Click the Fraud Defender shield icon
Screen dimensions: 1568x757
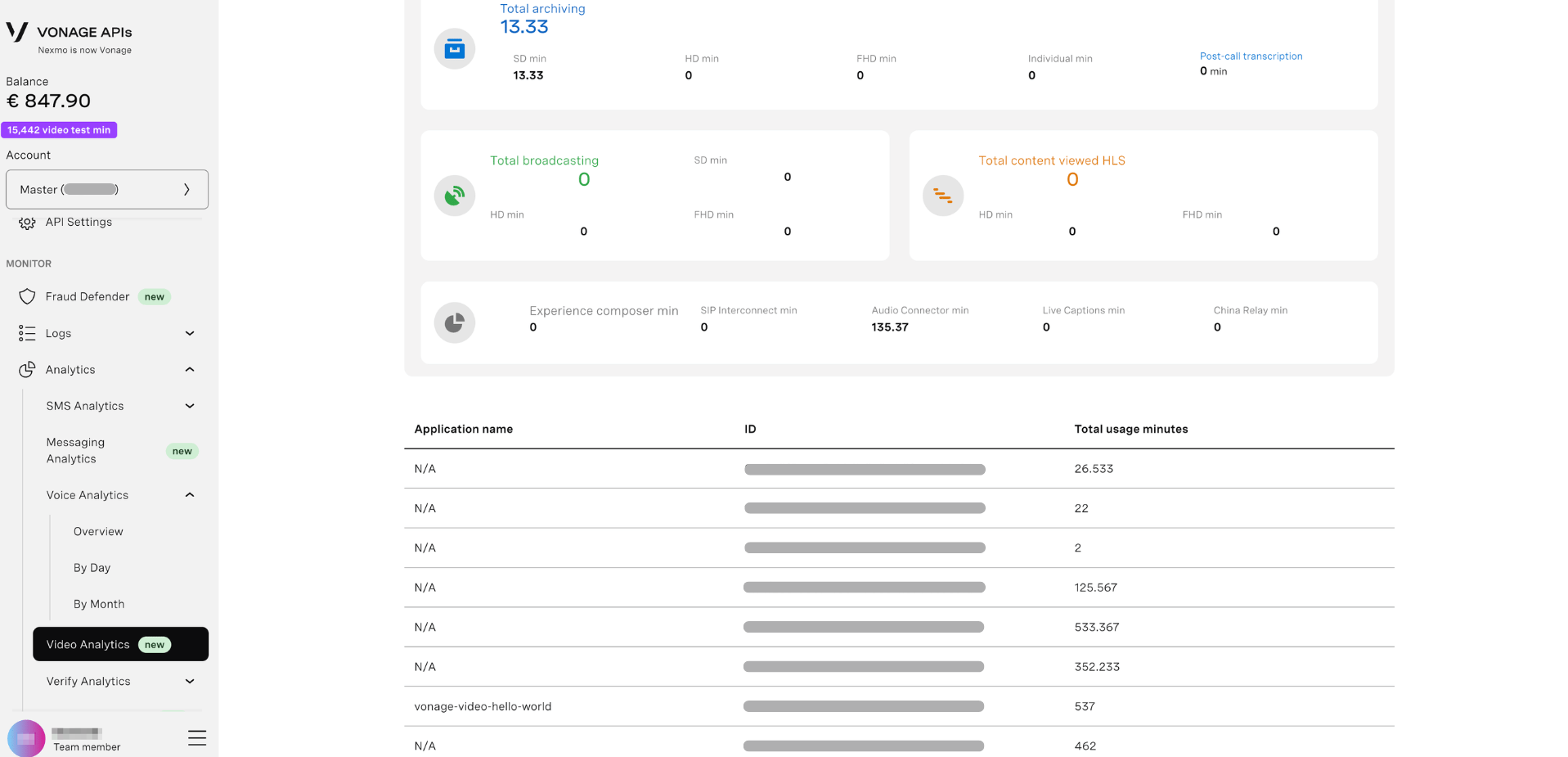[x=27, y=296]
